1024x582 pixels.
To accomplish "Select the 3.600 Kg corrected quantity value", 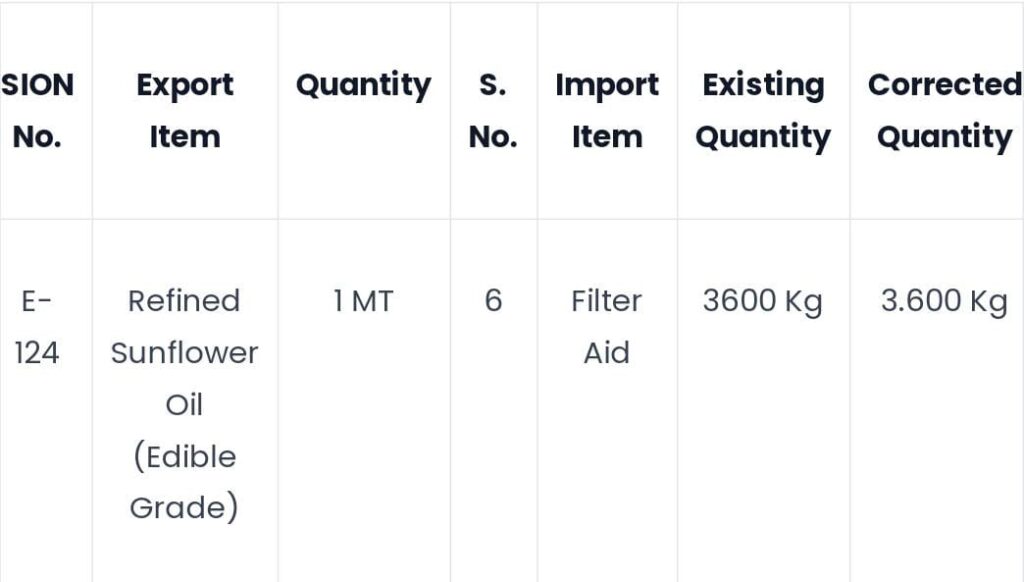I will coord(944,302).
